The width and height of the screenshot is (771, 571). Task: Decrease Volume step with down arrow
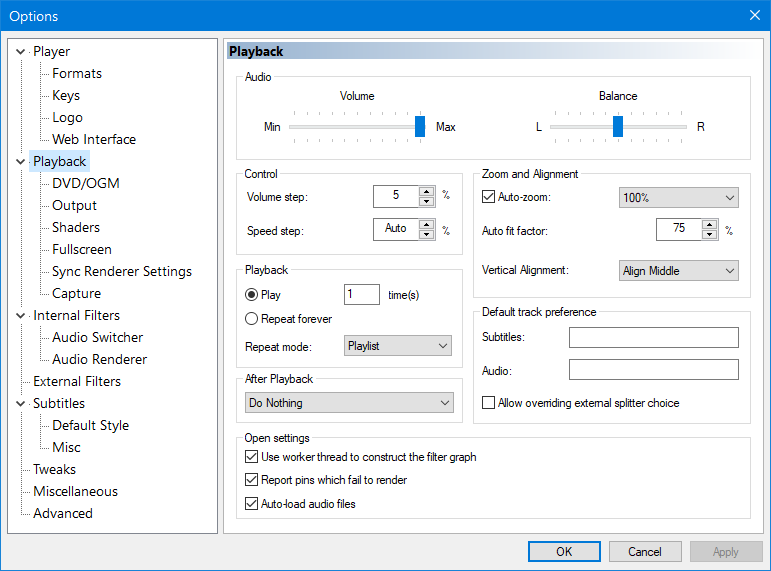427,202
